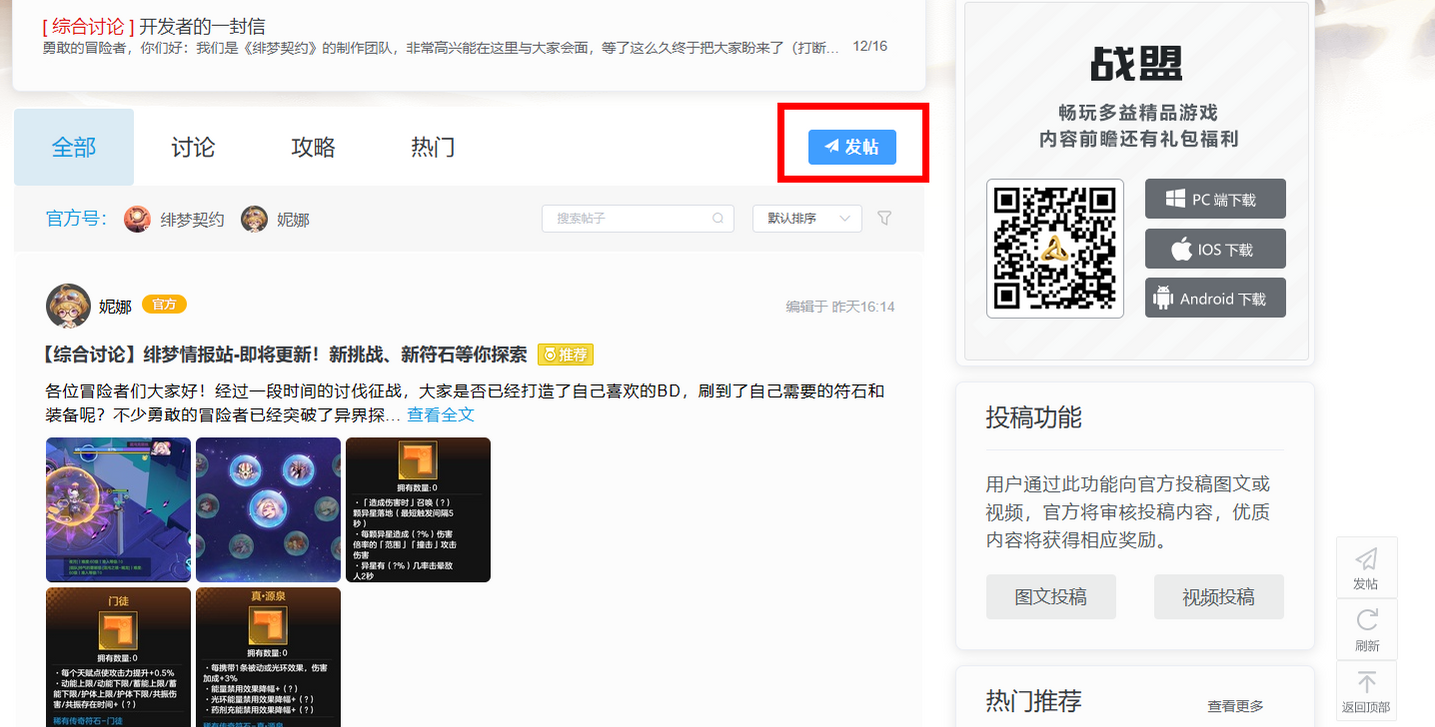1435x727 pixels.
Task: Switch to the 攻略 tab
Action: click(313, 147)
